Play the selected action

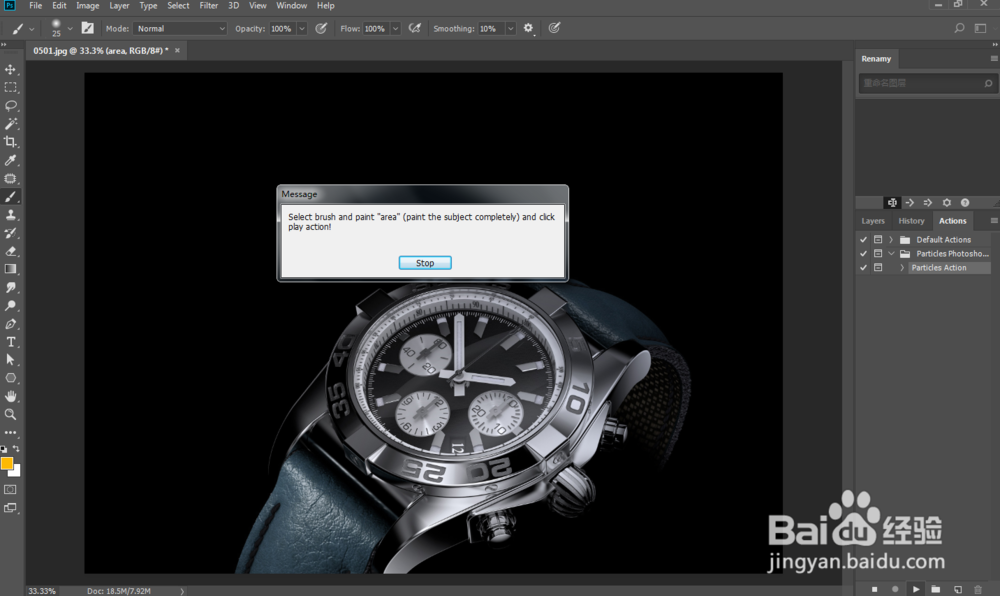point(916,589)
